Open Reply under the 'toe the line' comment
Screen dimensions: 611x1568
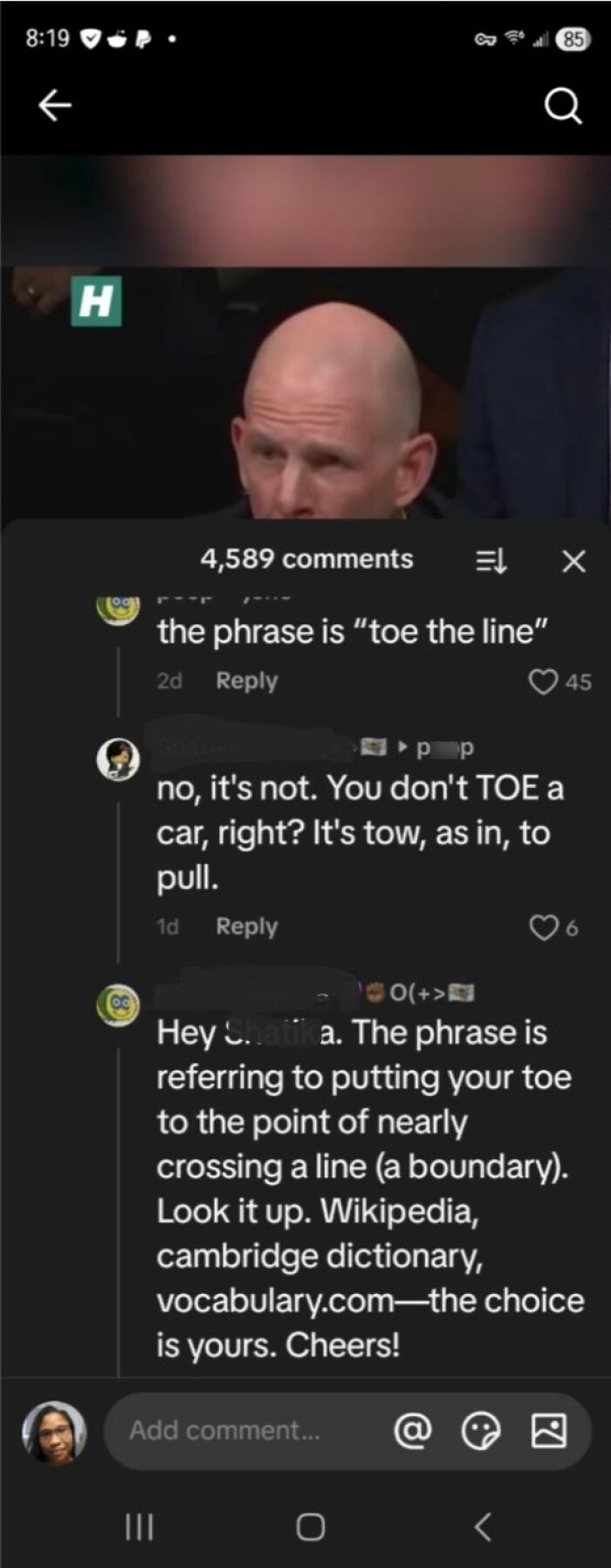point(246,681)
